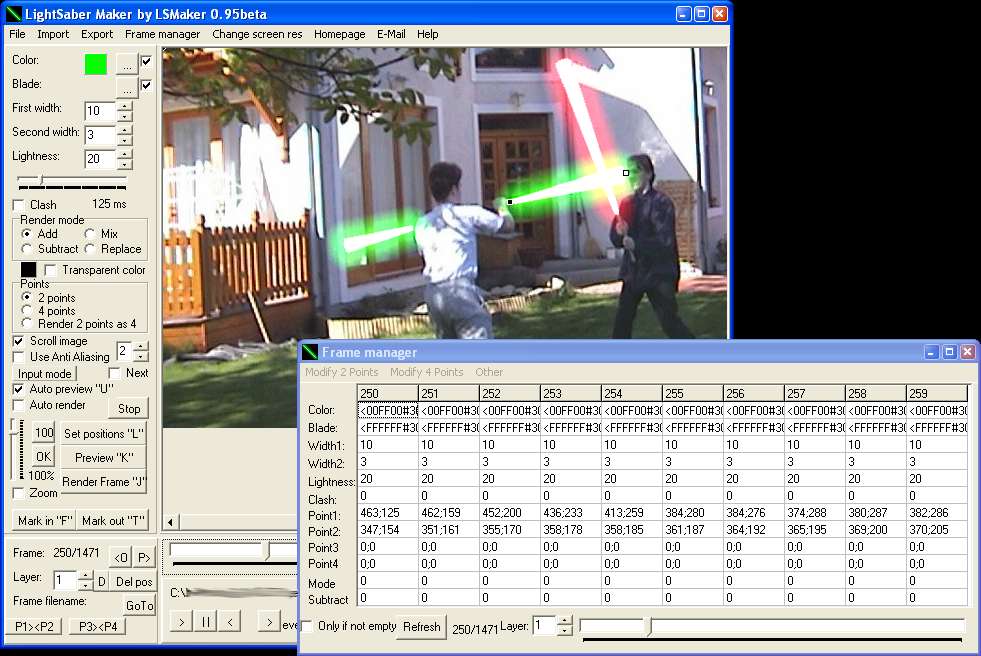This screenshot has height=656, width=981.
Task: Click the 'P>' next frame button
Action: click(x=144, y=557)
